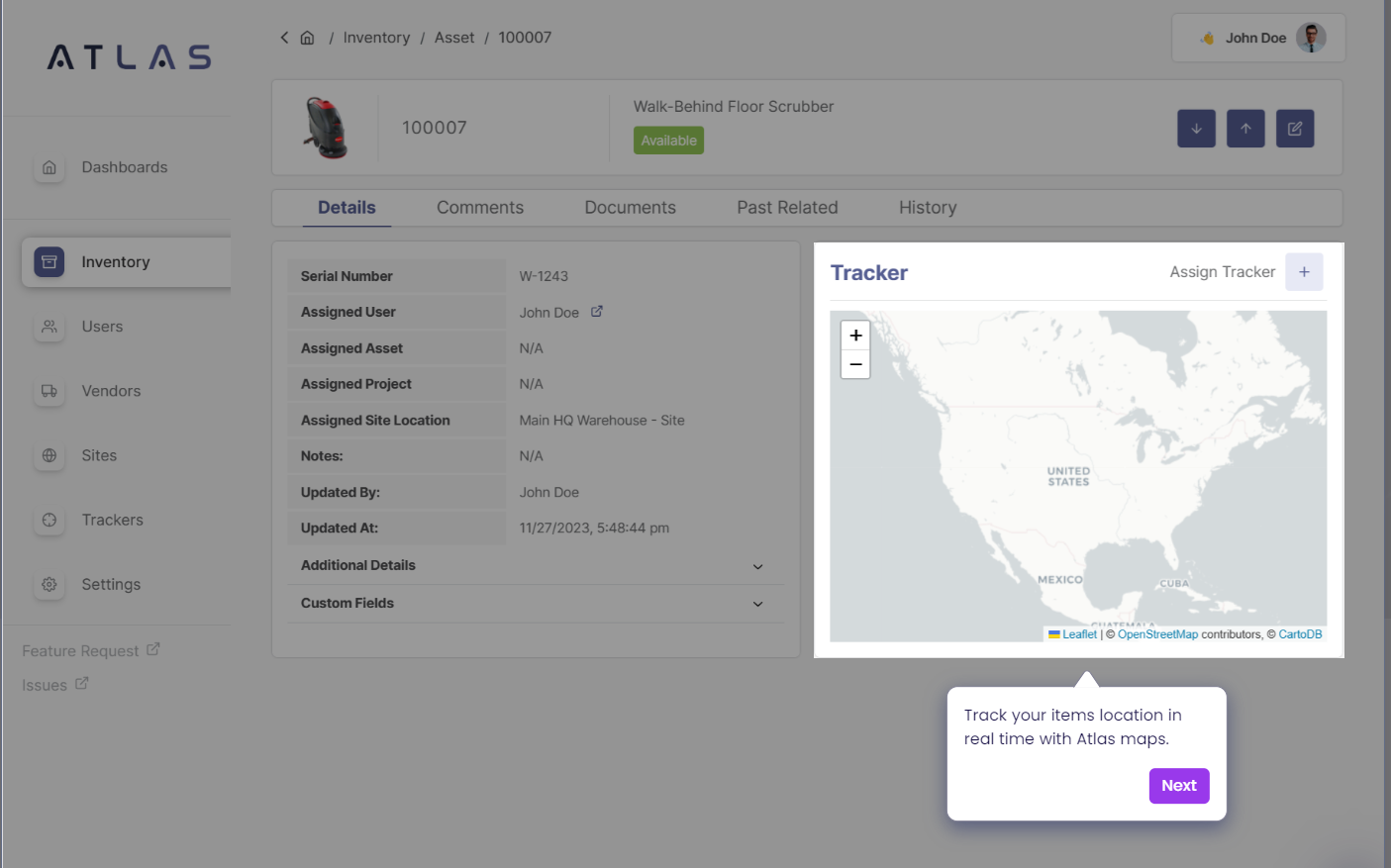Image resolution: width=1391 pixels, height=868 pixels.
Task: Click the Walk-Behind Floor Scrubber title
Action: [x=734, y=107]
